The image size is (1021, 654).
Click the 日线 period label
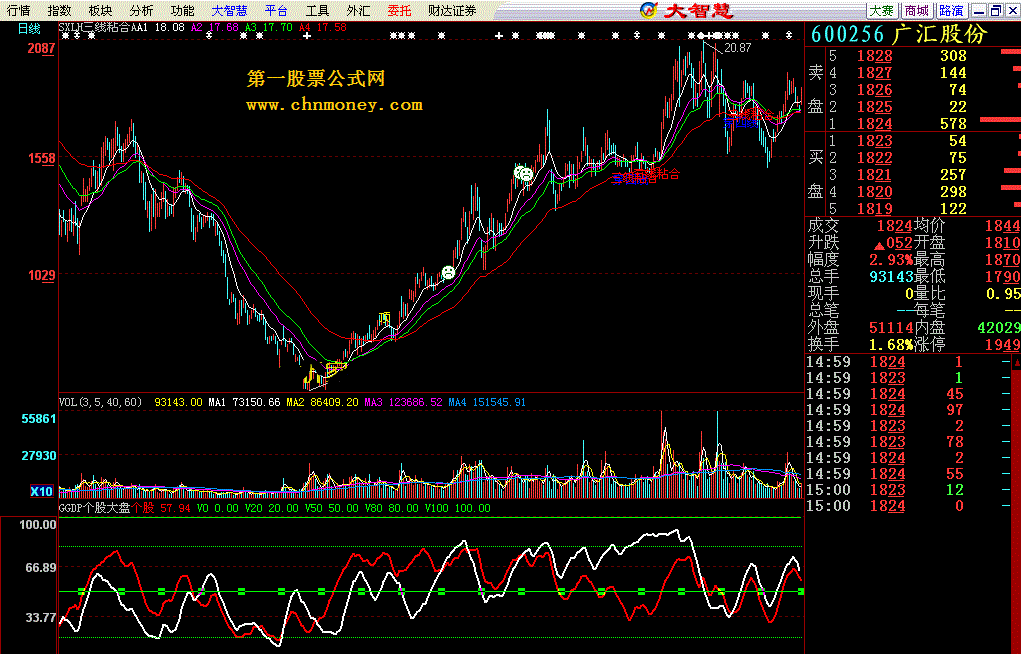(x=29, y=28)
